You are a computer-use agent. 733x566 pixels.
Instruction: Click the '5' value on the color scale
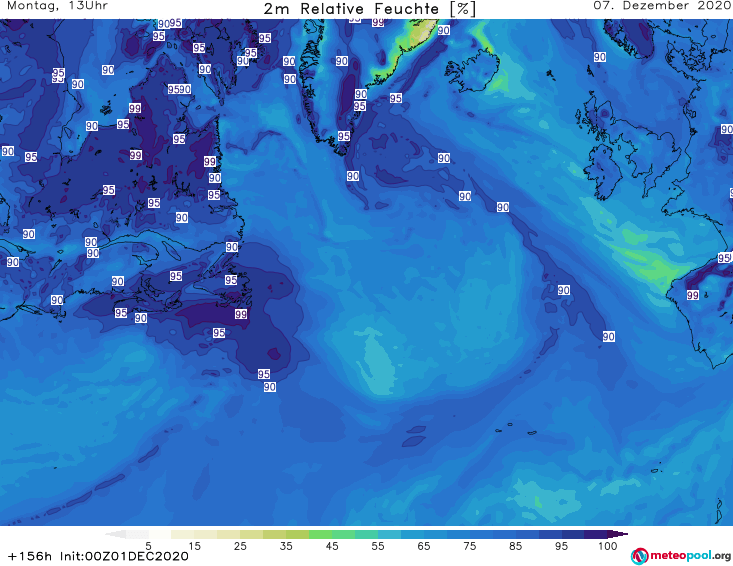[x=148, y=545]
